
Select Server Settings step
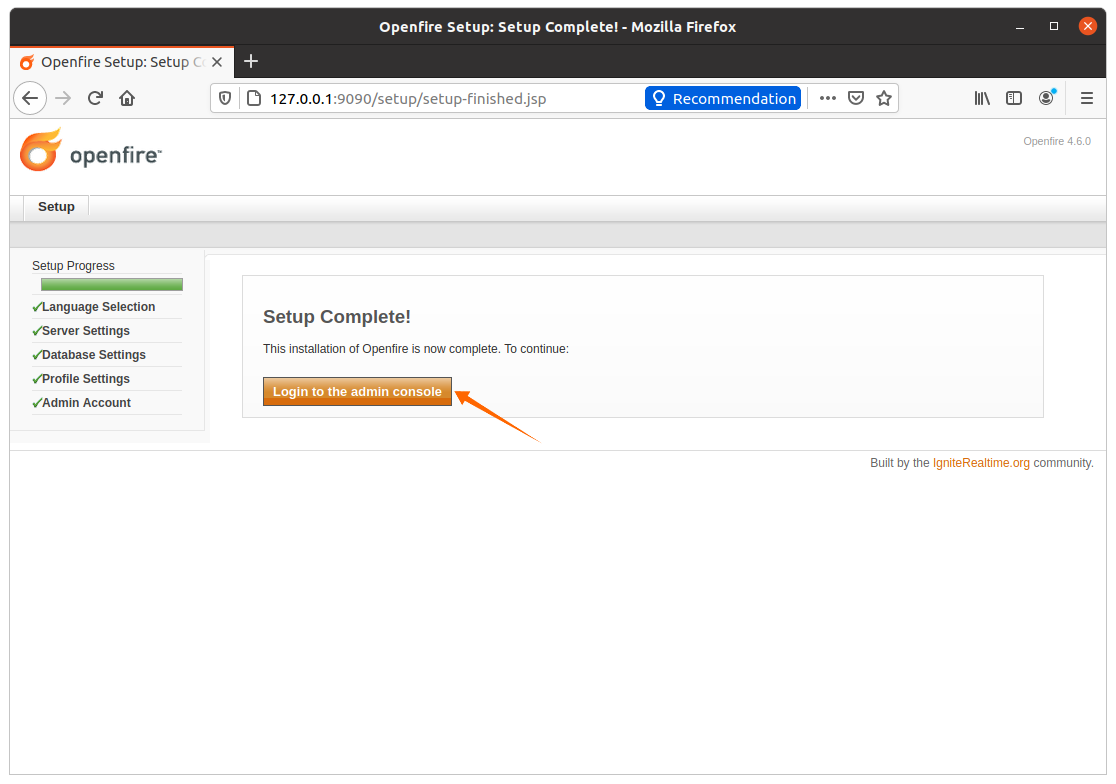[x=85, y=331]
